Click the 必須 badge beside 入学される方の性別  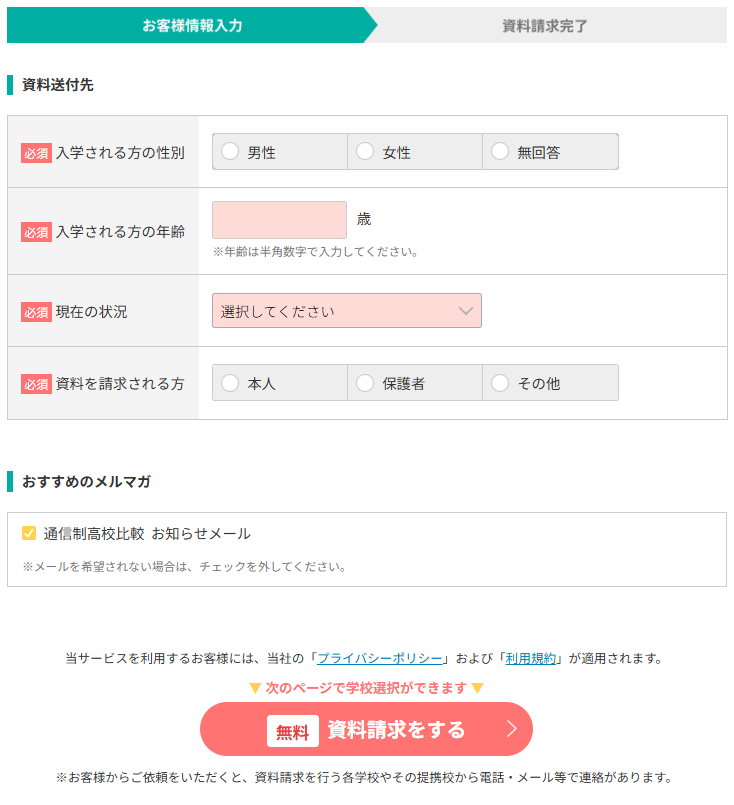[x=36, y=153]
